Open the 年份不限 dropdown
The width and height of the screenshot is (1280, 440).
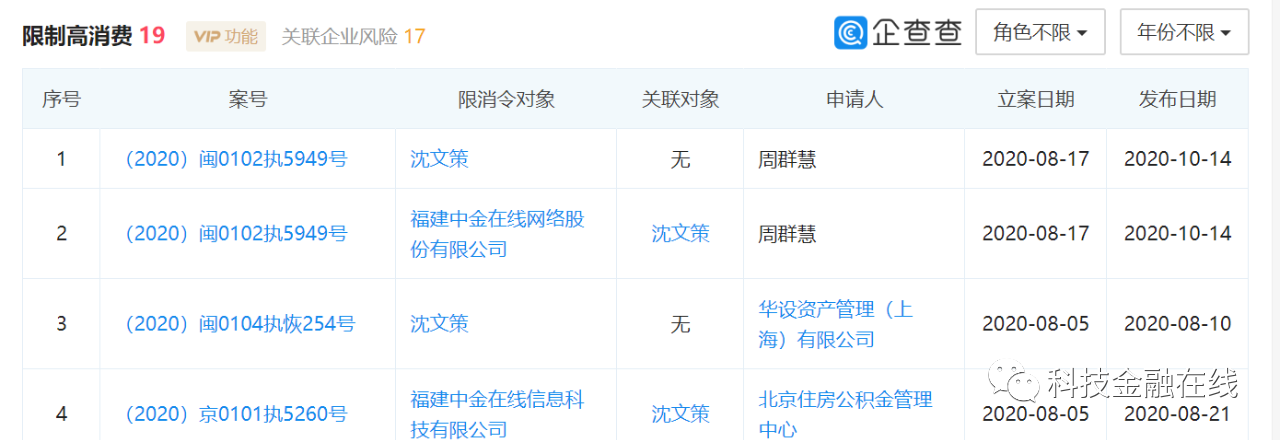(1184, 32)
